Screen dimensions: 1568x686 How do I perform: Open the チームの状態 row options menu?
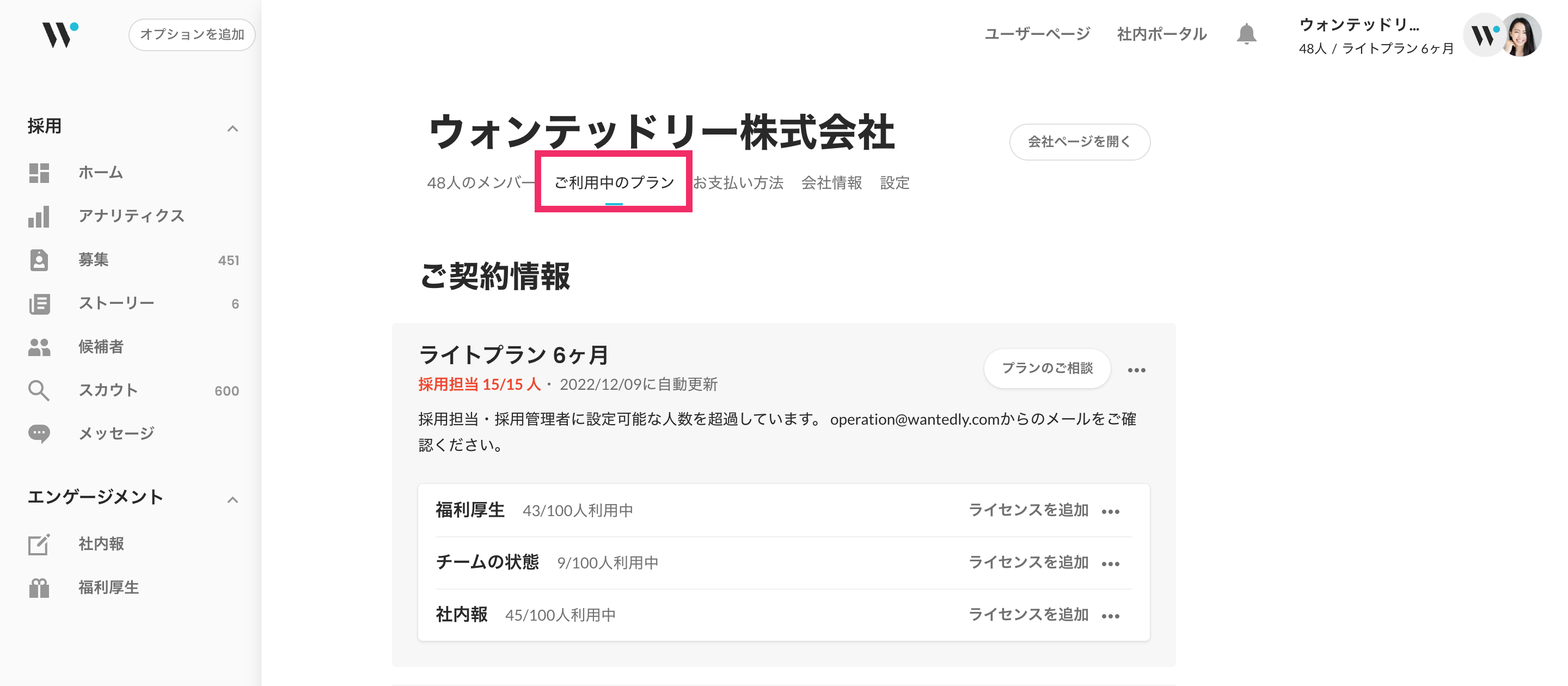[x=1110, y=564]
